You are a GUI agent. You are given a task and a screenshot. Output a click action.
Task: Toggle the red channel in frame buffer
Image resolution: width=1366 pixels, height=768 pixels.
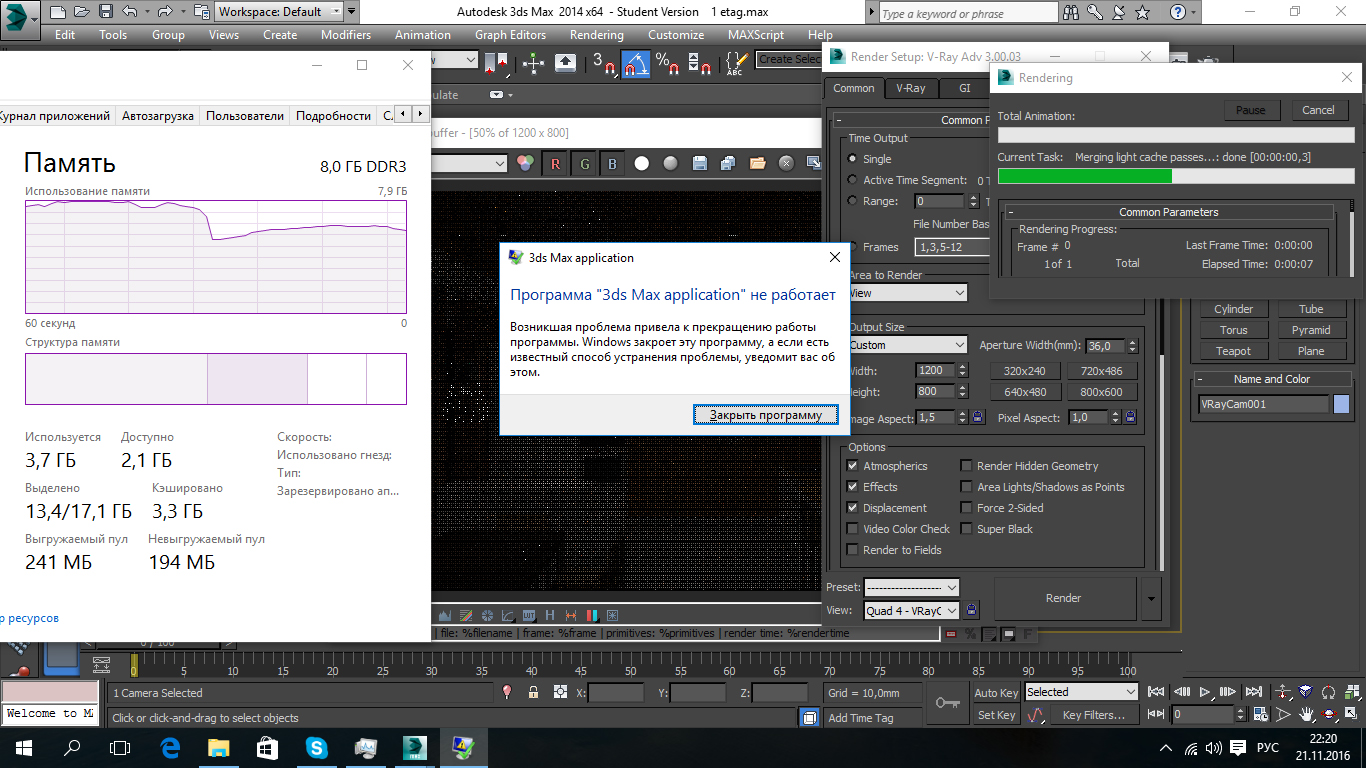pyautogui.click(x=555, y=164)
